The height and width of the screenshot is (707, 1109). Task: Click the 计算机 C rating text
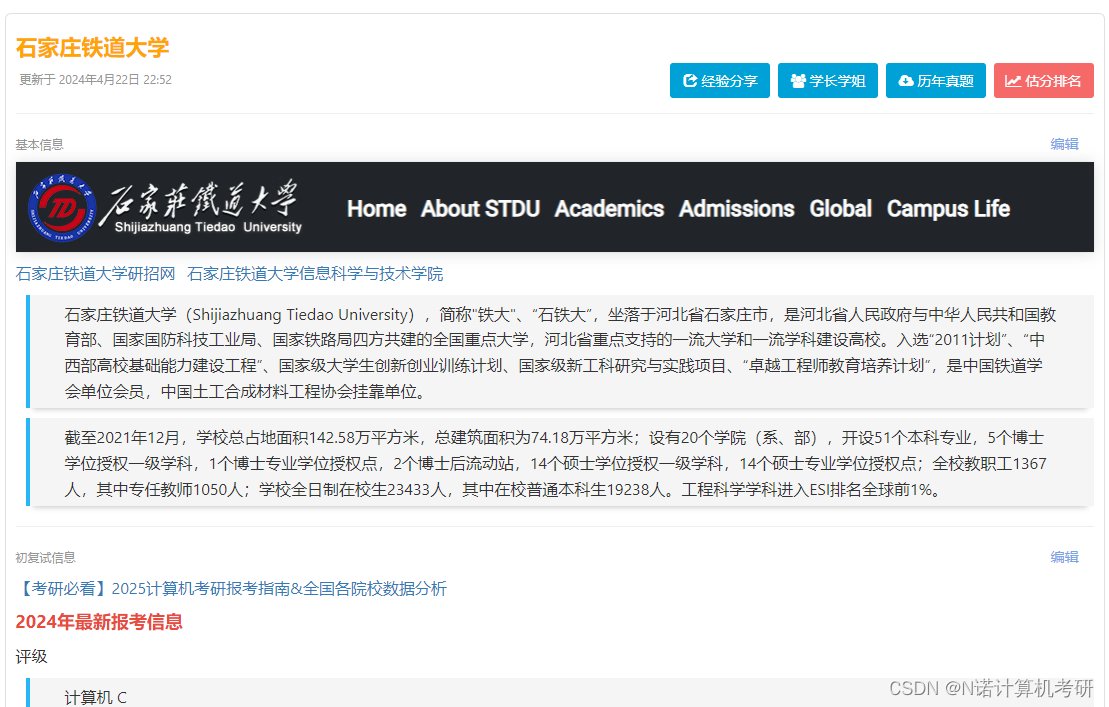coord(95,697)
